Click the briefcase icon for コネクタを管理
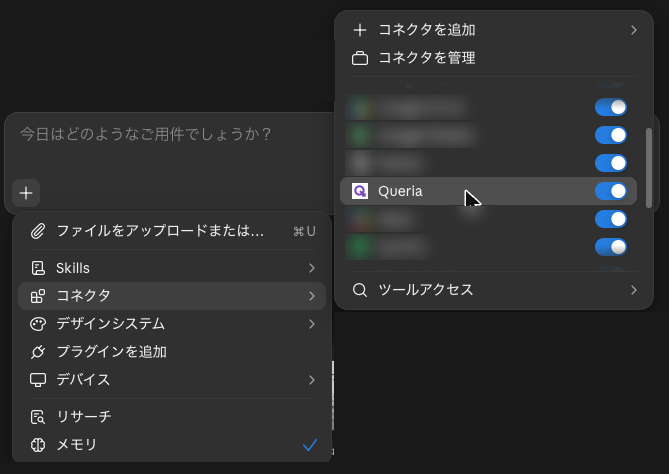Image resolution: width=669 pixels, height=474 pixels. [x=360, y=58]
